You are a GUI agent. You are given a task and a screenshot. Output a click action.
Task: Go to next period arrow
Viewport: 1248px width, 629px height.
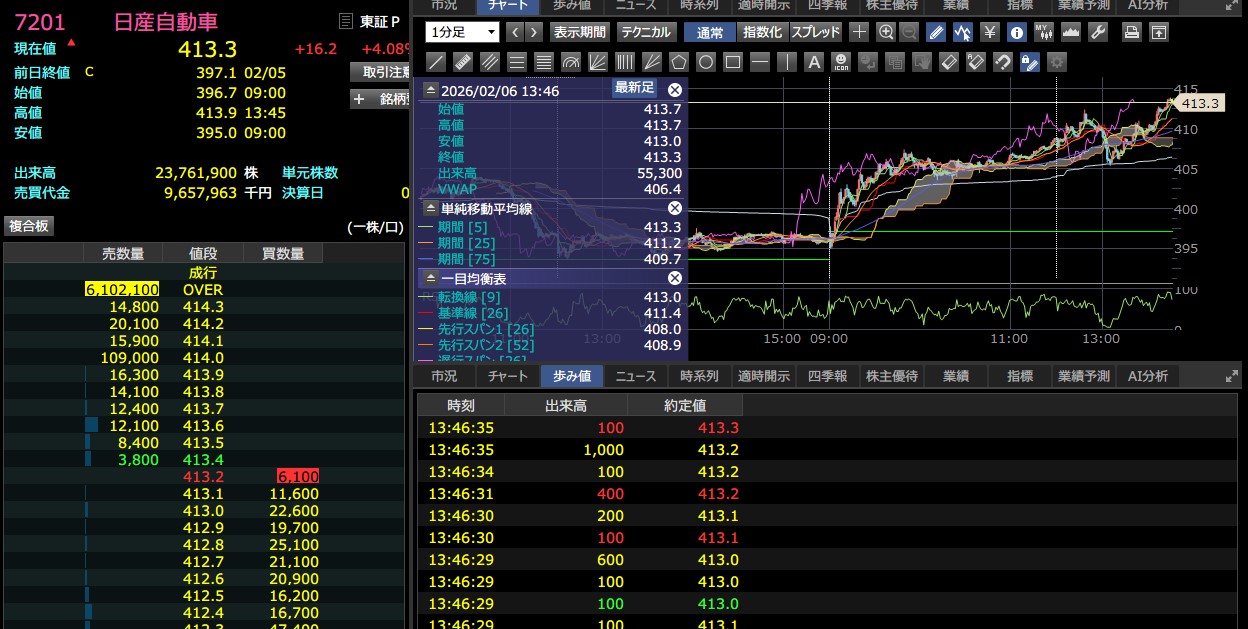click(534, 32)
